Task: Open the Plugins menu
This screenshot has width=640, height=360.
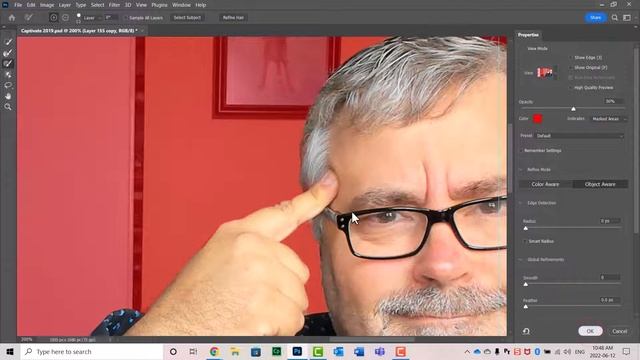Action: (x=159, y=5)
